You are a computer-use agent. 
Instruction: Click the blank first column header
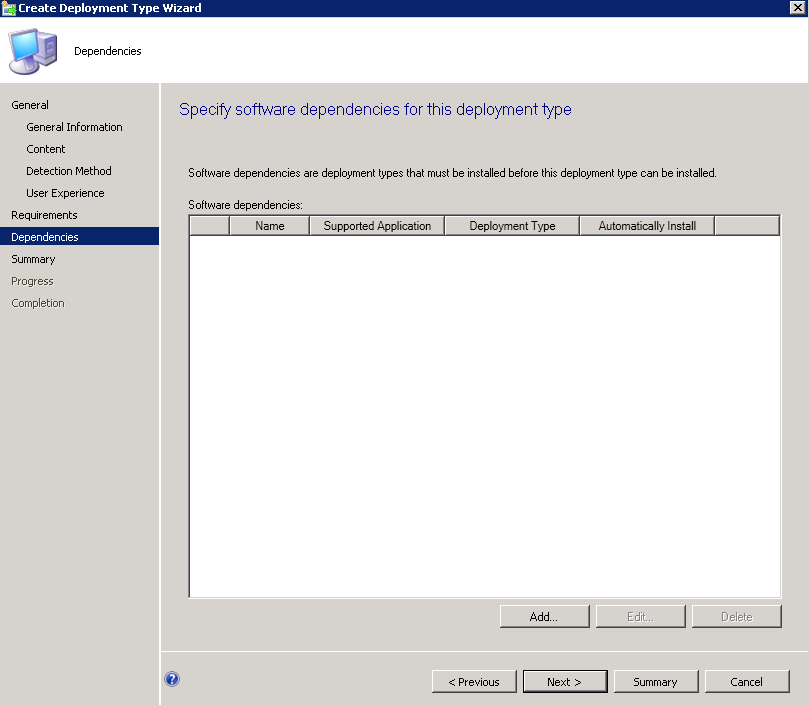click(x=209, y=226)
